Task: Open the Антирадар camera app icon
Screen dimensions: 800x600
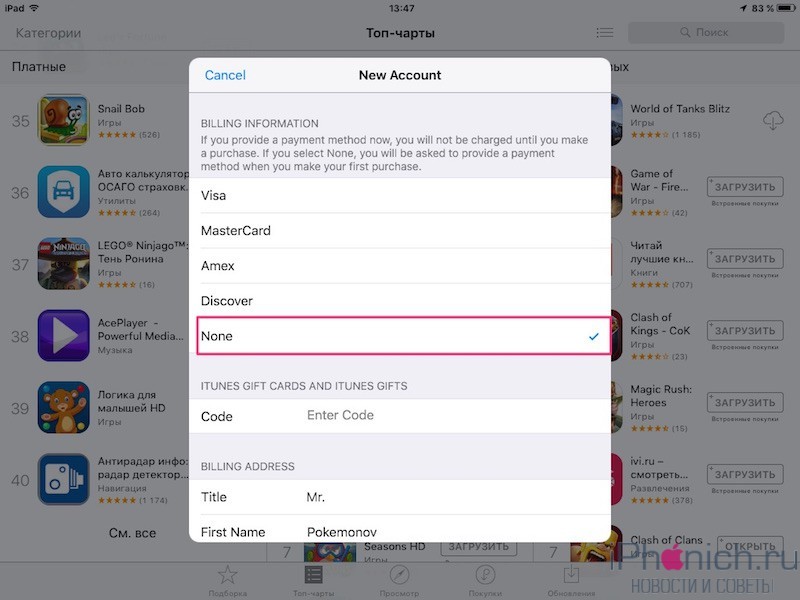Action: (63, 479)
